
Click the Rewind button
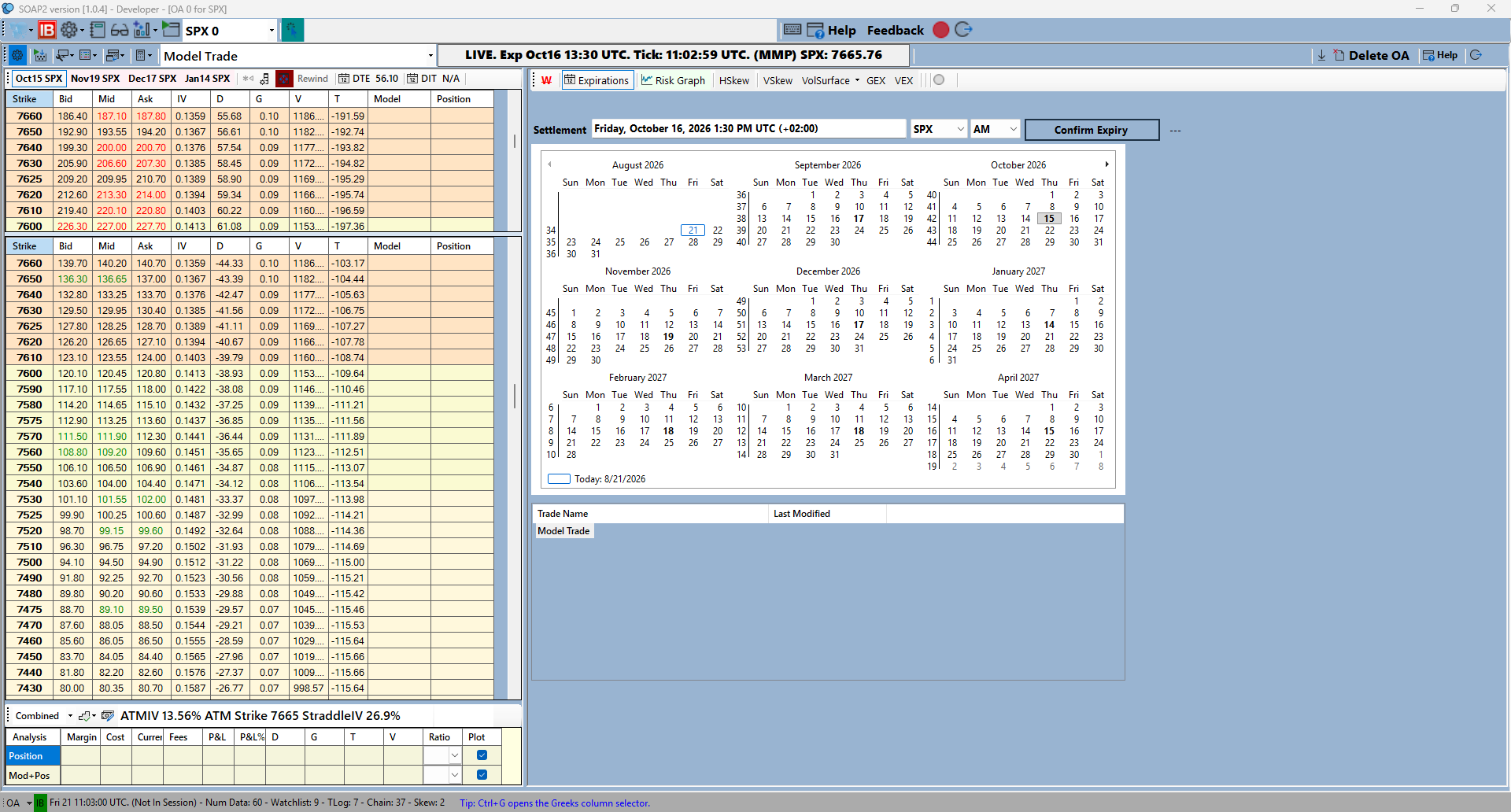[x=312, y=79]
